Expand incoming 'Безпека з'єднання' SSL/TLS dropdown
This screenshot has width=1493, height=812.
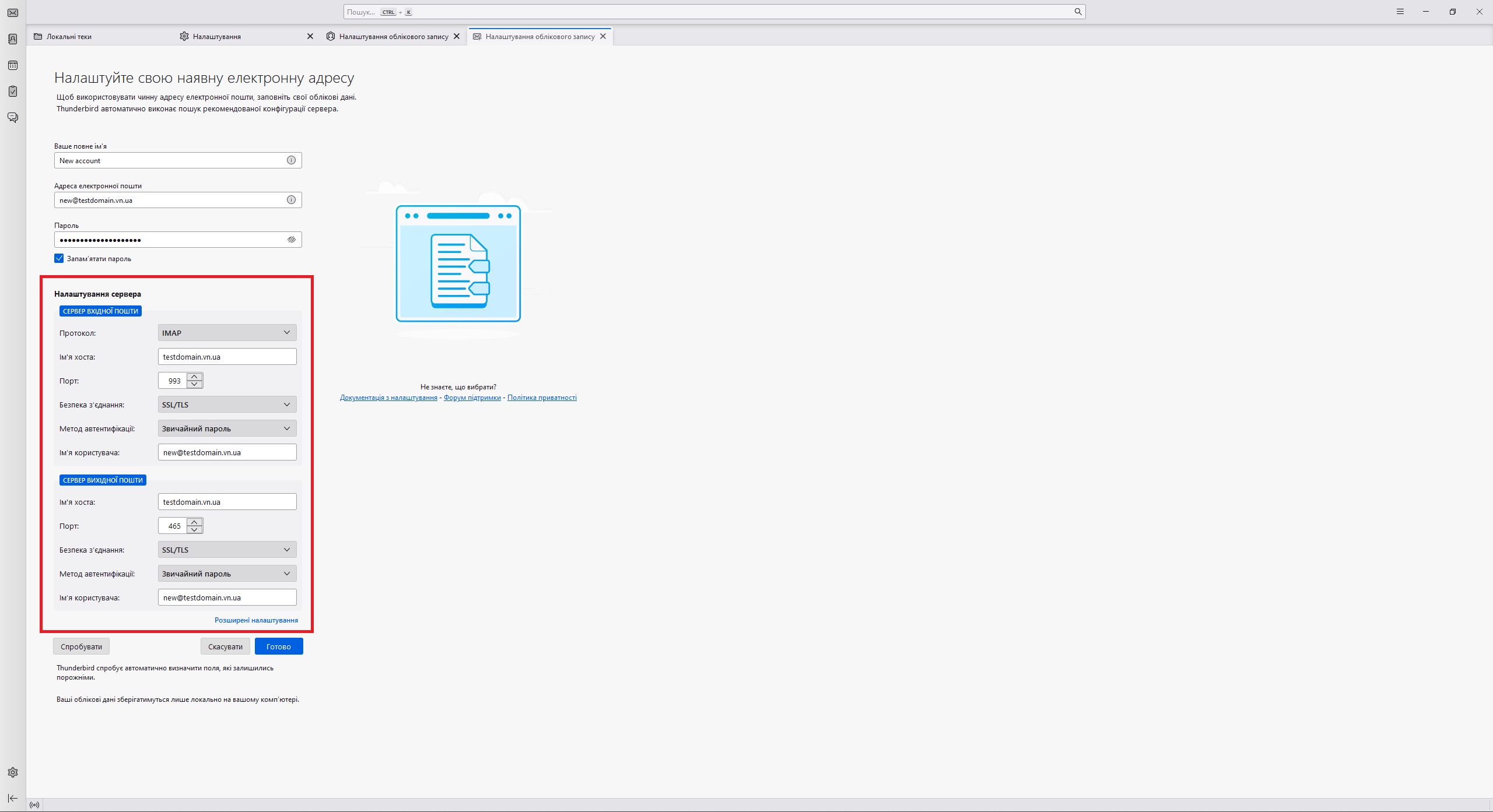click(227, 405)
